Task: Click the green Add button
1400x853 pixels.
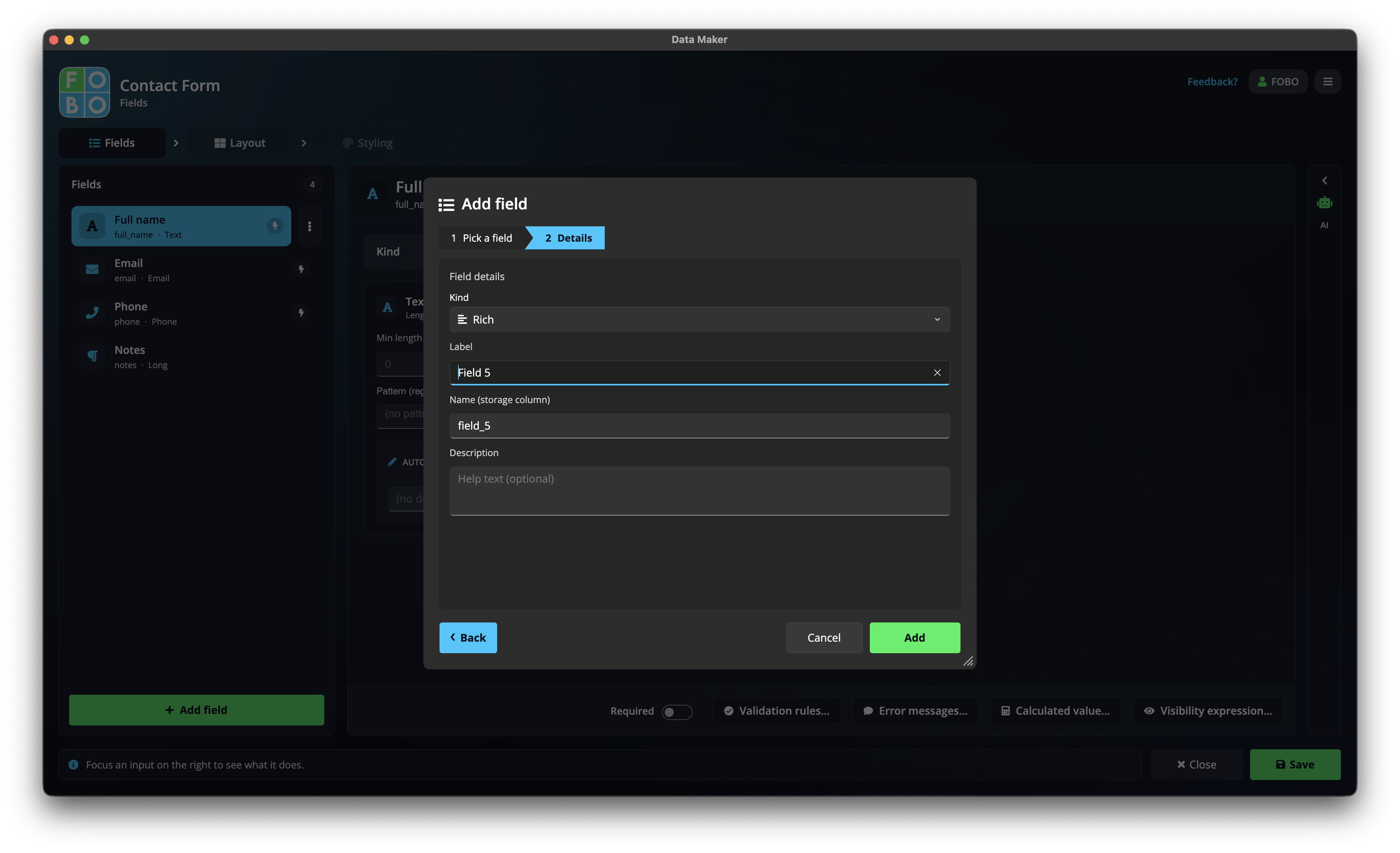Action: tap(914, 637)
